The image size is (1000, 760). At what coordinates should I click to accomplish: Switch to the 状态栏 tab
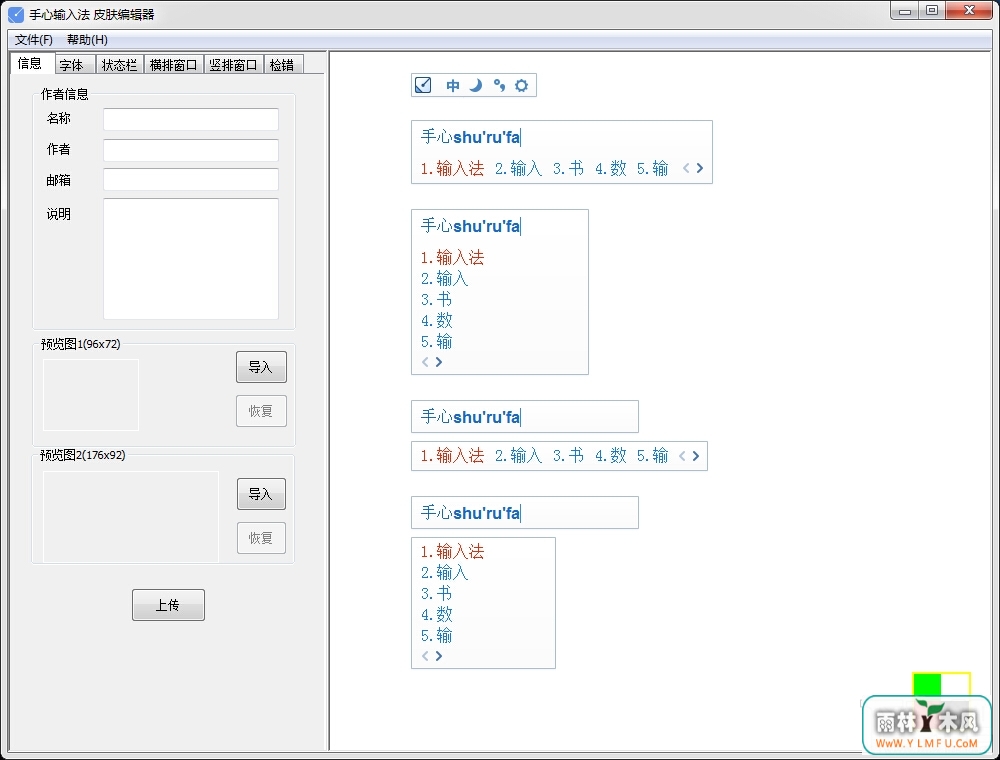pyautogui.click(x=119, y=65)
